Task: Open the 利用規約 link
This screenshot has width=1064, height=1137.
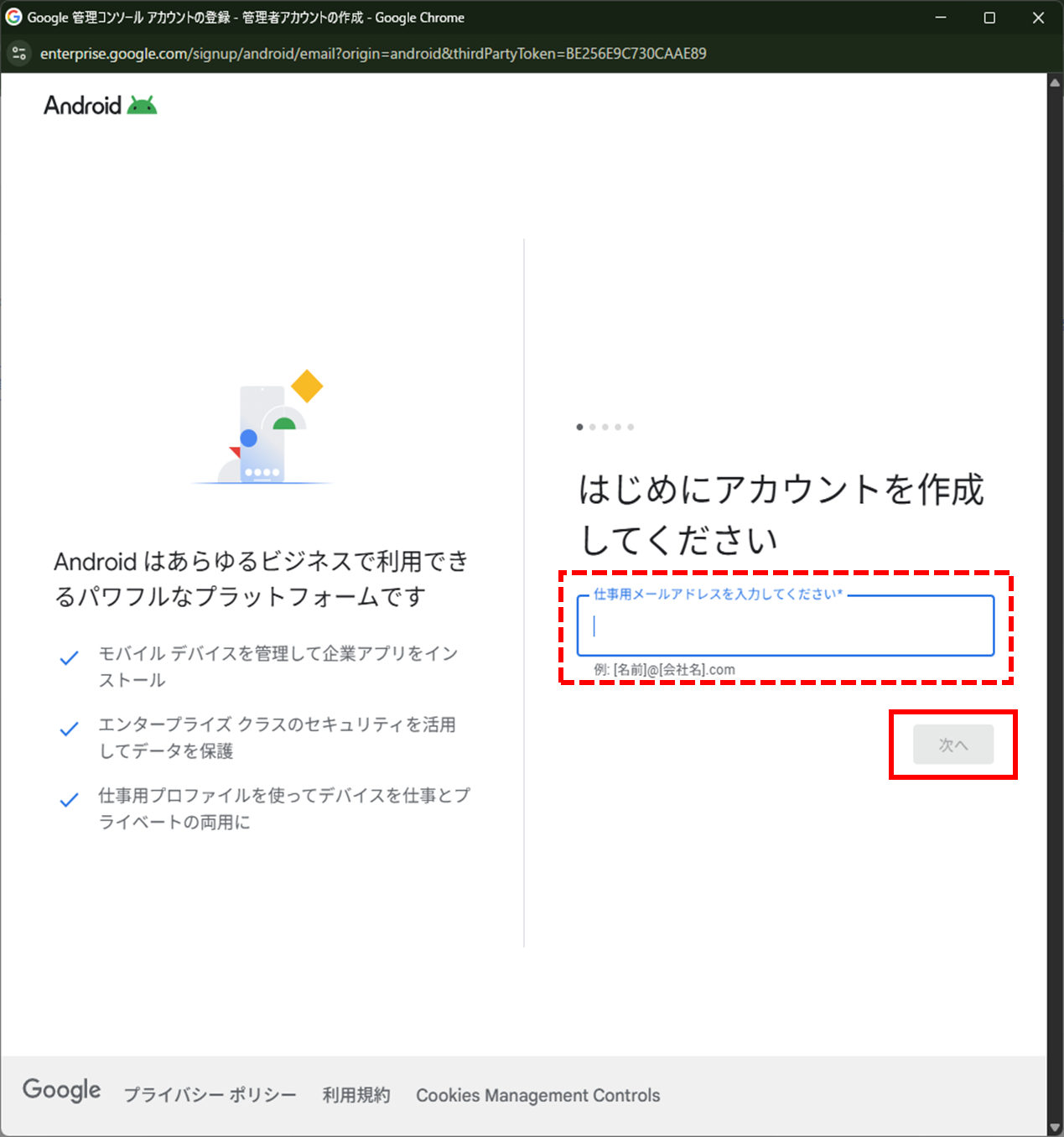Action: [x=356, y=1095]
